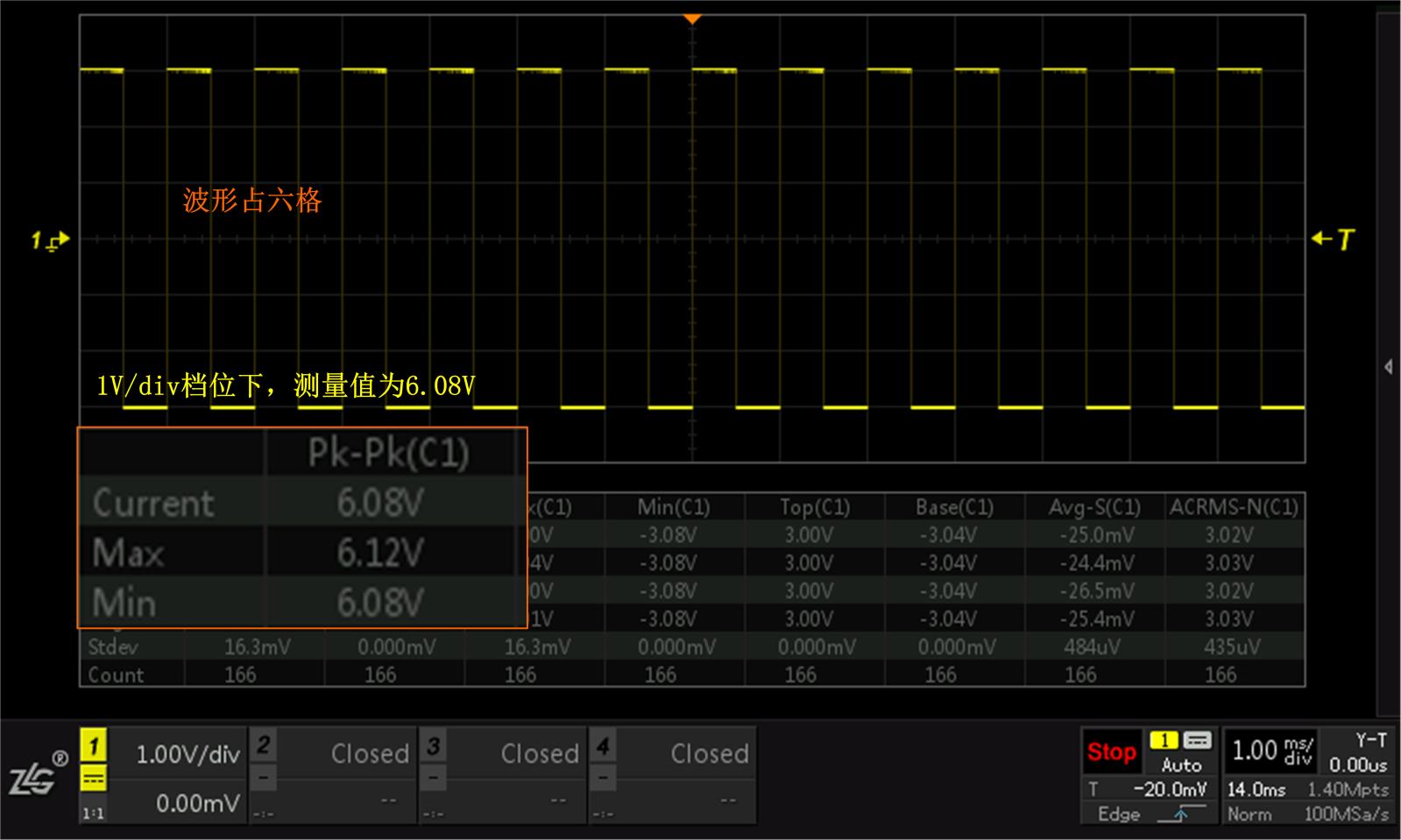Screen dimensions: 1401x840
Task: Click the channel 1 1:1 probe ratio
Action: [93, 813]
